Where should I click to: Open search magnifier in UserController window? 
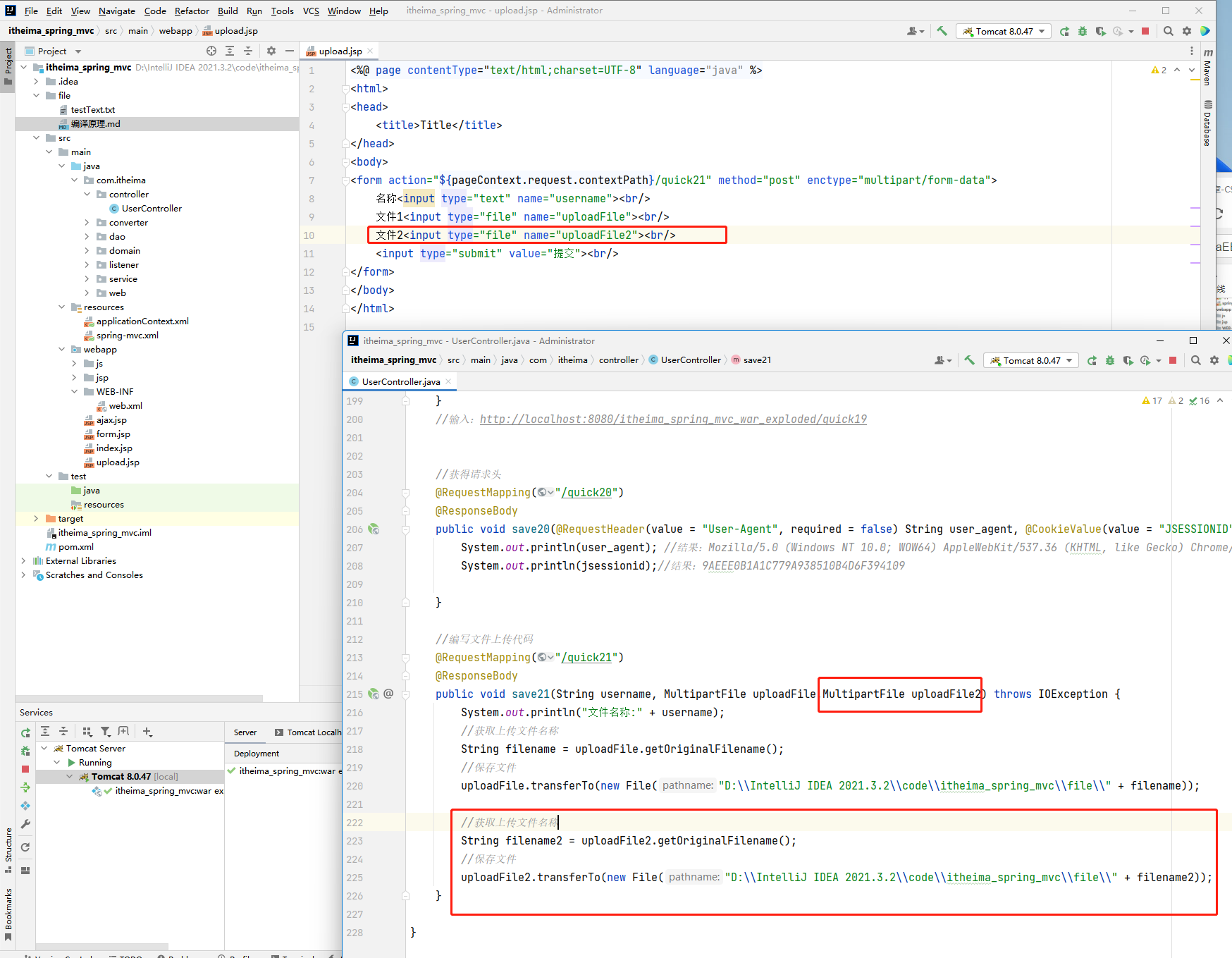tap(1196, 360)
